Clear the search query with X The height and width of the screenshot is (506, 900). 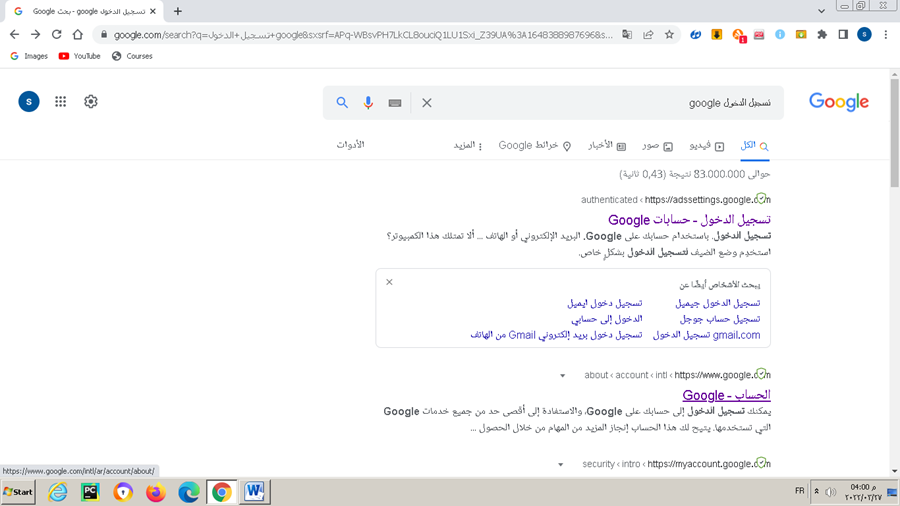[426, 103]
